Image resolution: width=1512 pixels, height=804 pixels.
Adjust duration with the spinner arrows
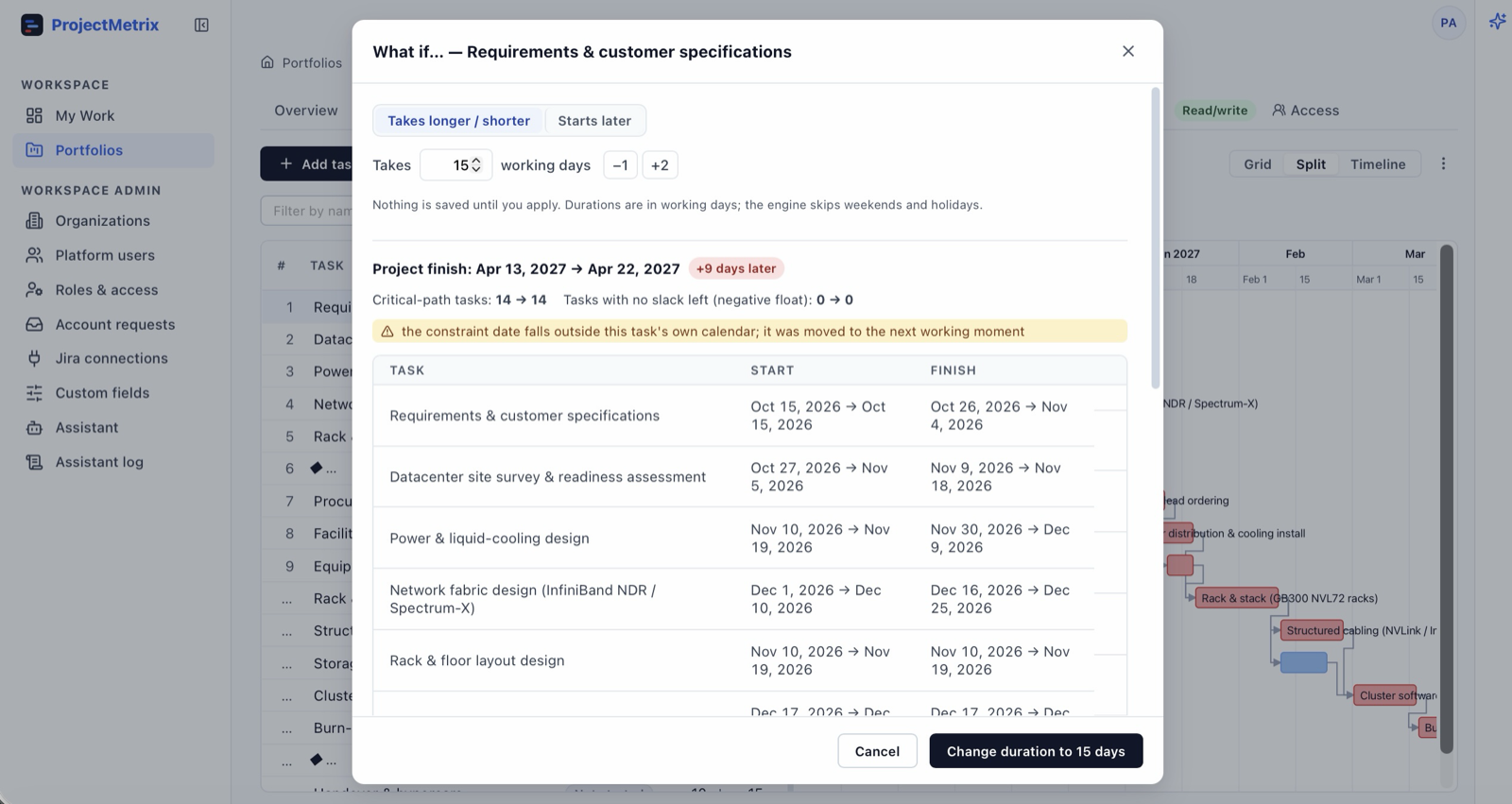[476, 165]
